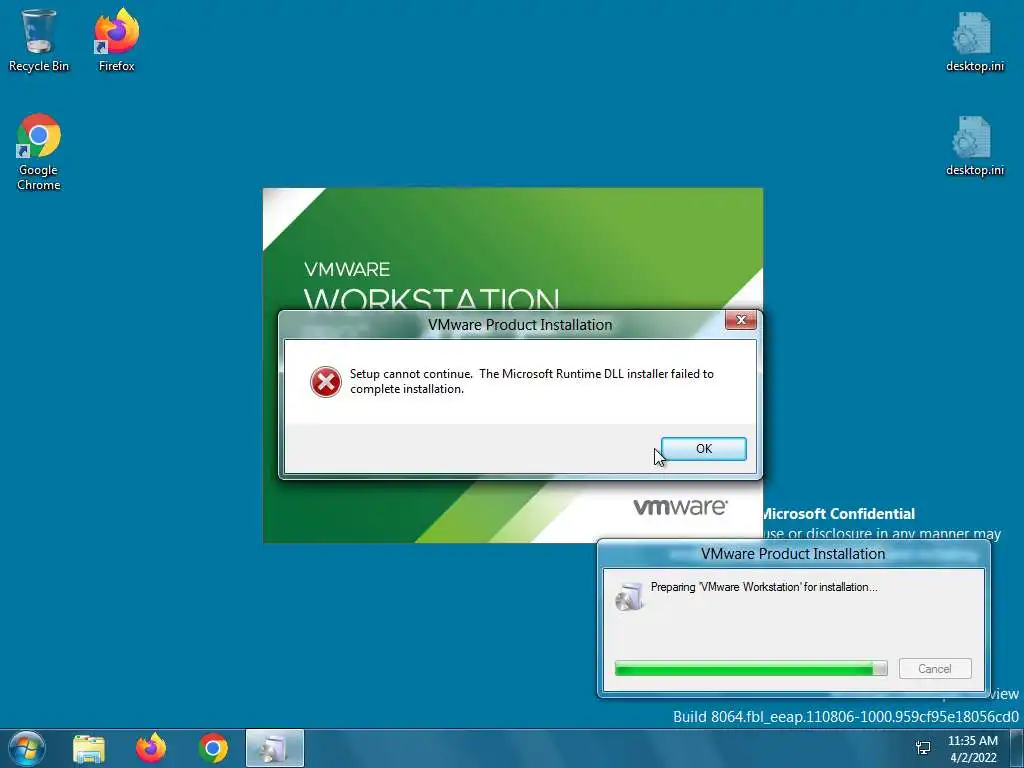Open the Recycle Bin desktop icon
The image size is (1024, 768).
click(x=39, y=40)
